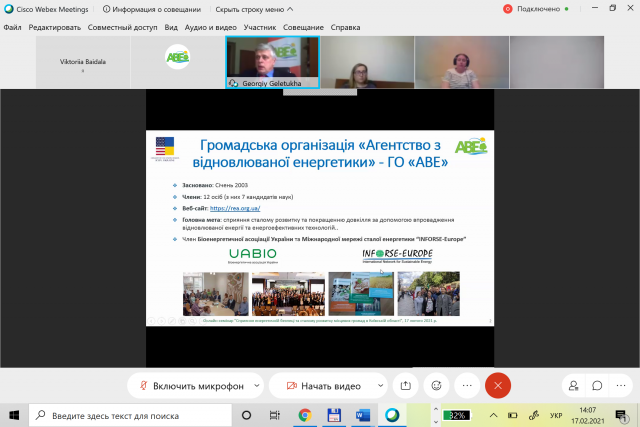This screenshot has height=427, width=640.
Task: Click slide's ABE logo at top right
Action: coord(471,146)
